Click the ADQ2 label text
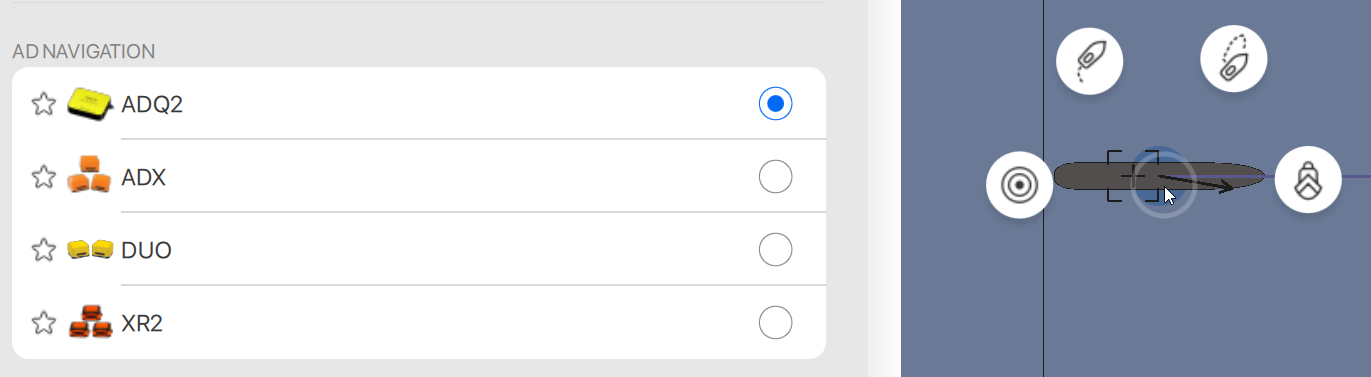Viewport: 1371px width, 377px height. click(152, 104)
